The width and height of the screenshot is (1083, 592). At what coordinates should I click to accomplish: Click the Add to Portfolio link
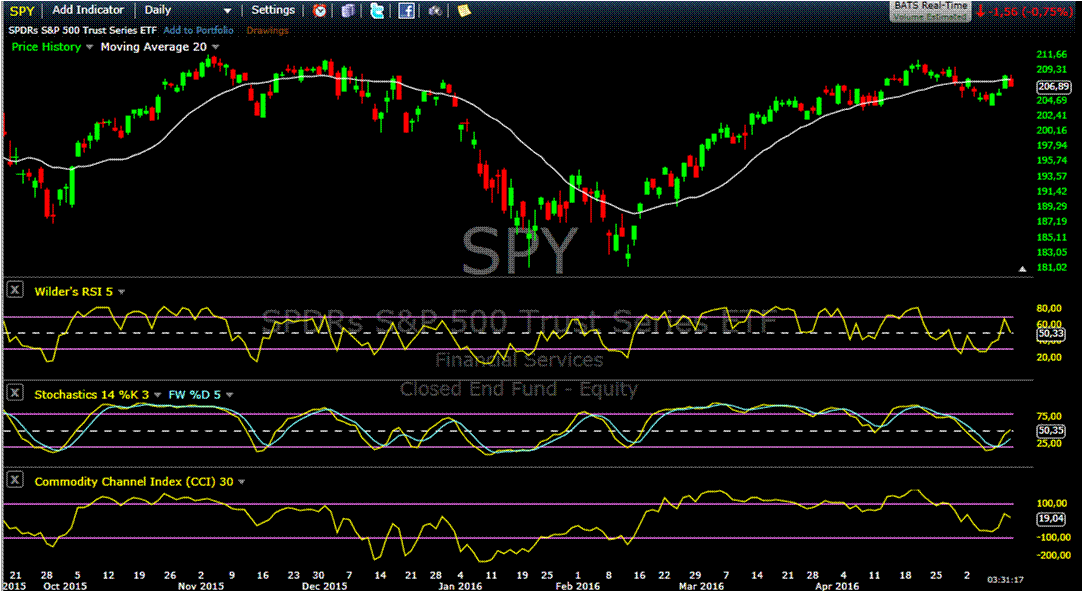click(x=198, y=30)
